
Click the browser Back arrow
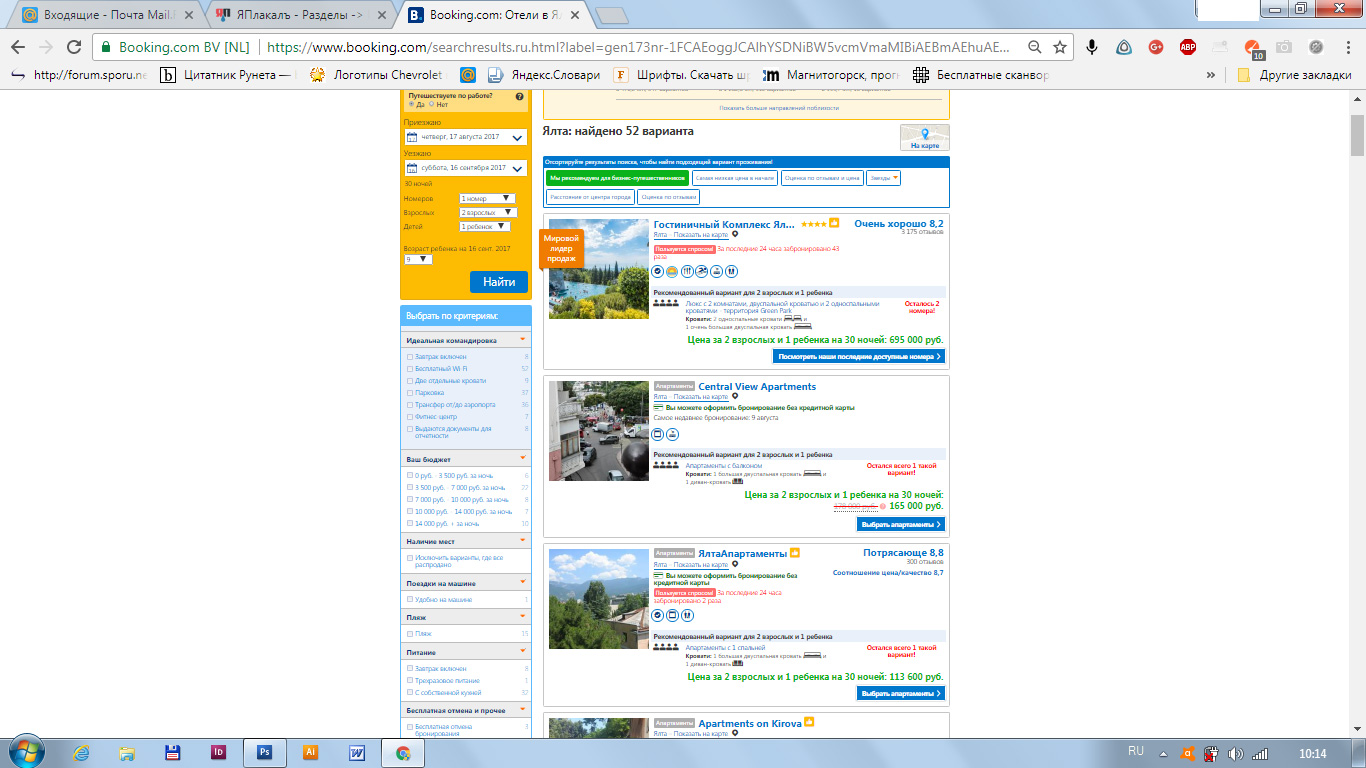pyautogui.click(x=18, y=47)
